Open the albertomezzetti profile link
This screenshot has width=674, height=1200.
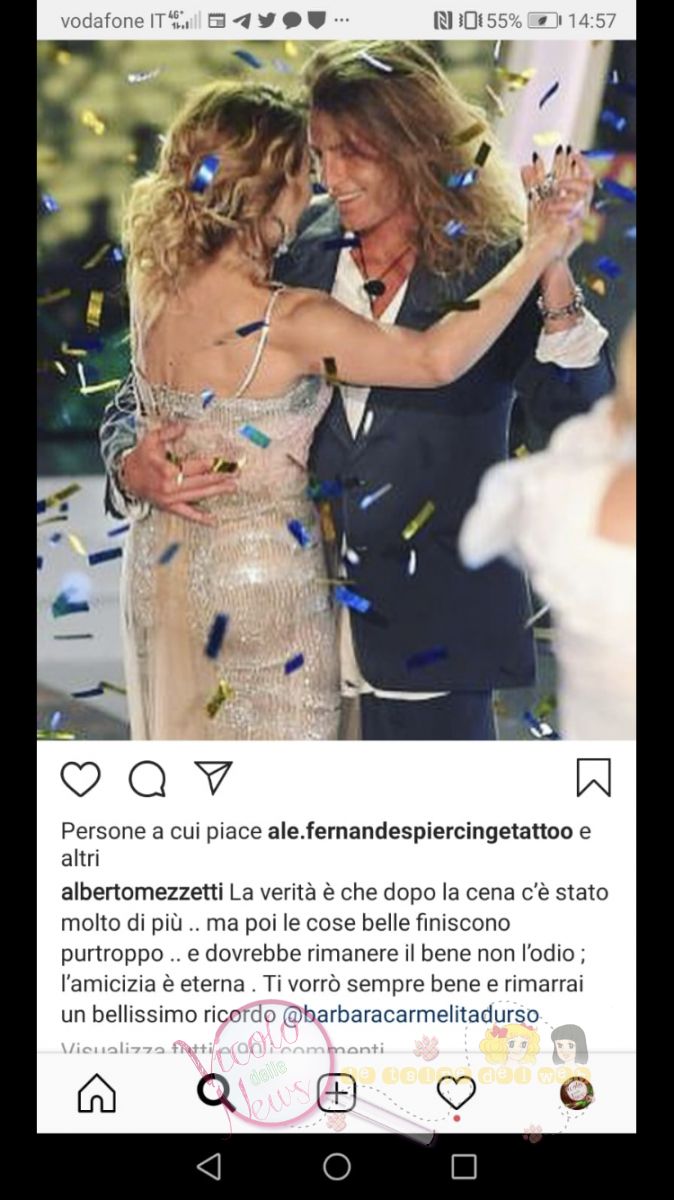pyautogui.click(x=143, y=891)
